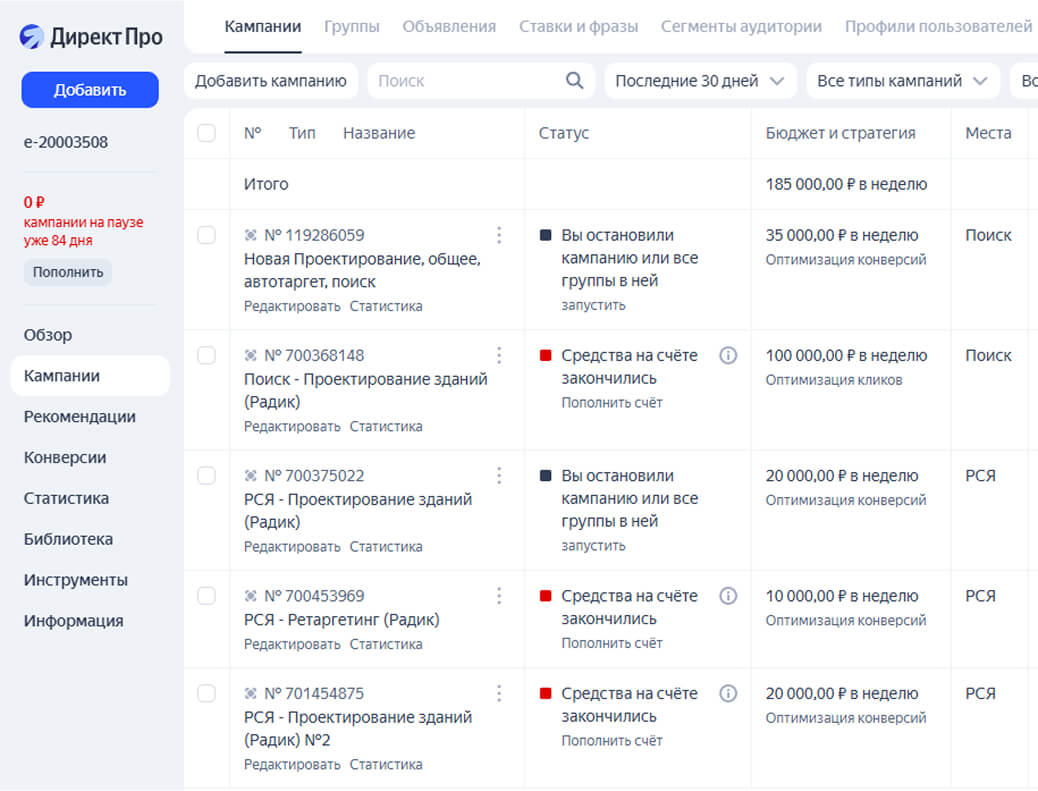The width and height of the screenshot is (1038, 791).
Task: Click the campaign type icon beside № 700375022
Action: tap(251, 476)
